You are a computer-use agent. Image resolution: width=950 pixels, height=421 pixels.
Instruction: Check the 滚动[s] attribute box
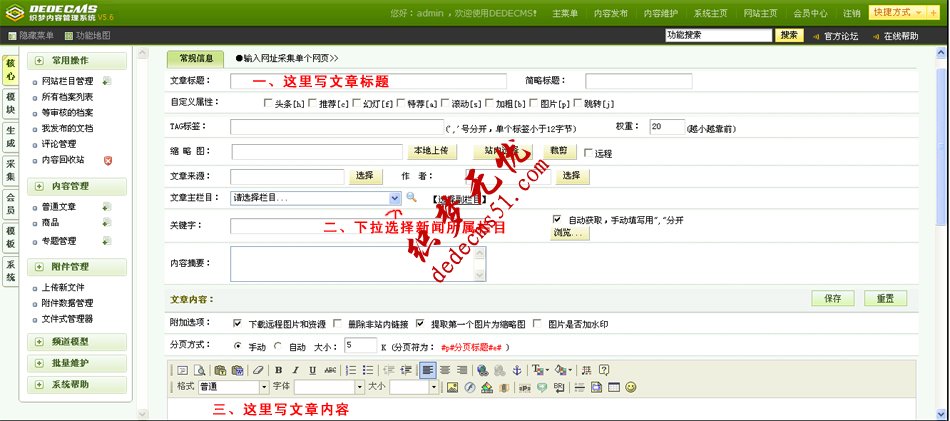coord(445,103)
